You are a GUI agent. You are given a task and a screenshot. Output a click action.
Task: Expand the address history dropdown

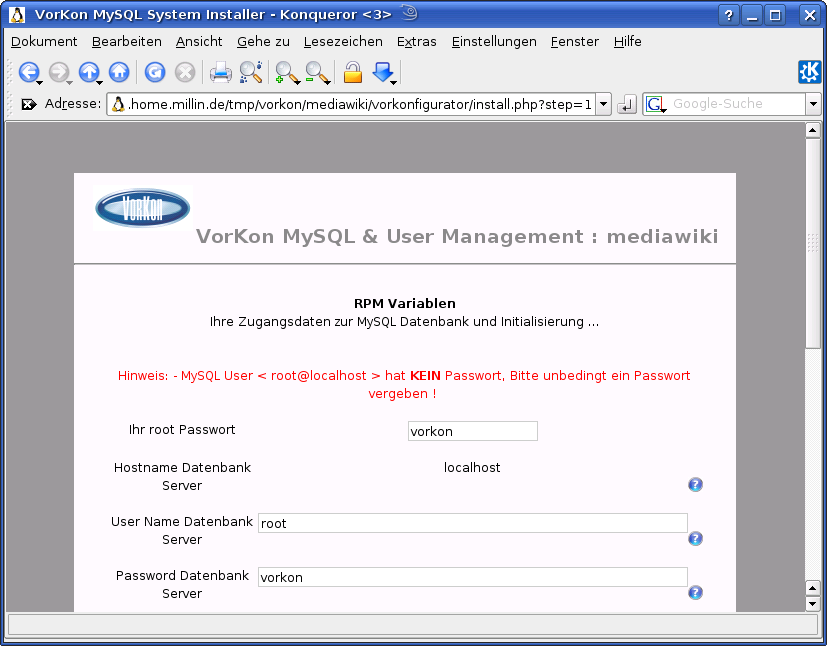pyautogui.click(x=603, y=104)
